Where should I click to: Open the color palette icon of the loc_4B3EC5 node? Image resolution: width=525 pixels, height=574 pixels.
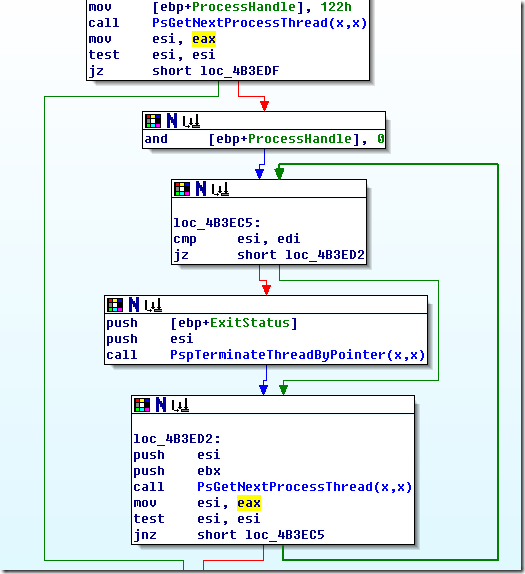click(x=182, y=189)
